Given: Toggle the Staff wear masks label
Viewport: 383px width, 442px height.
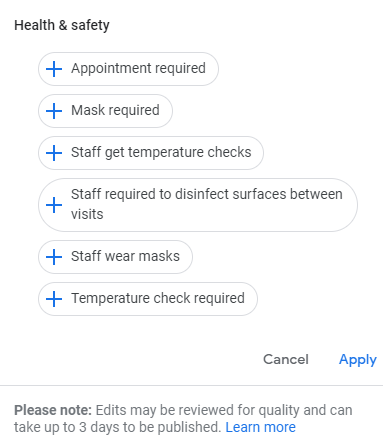Looking at the screenshot, I should click(125, 256).
